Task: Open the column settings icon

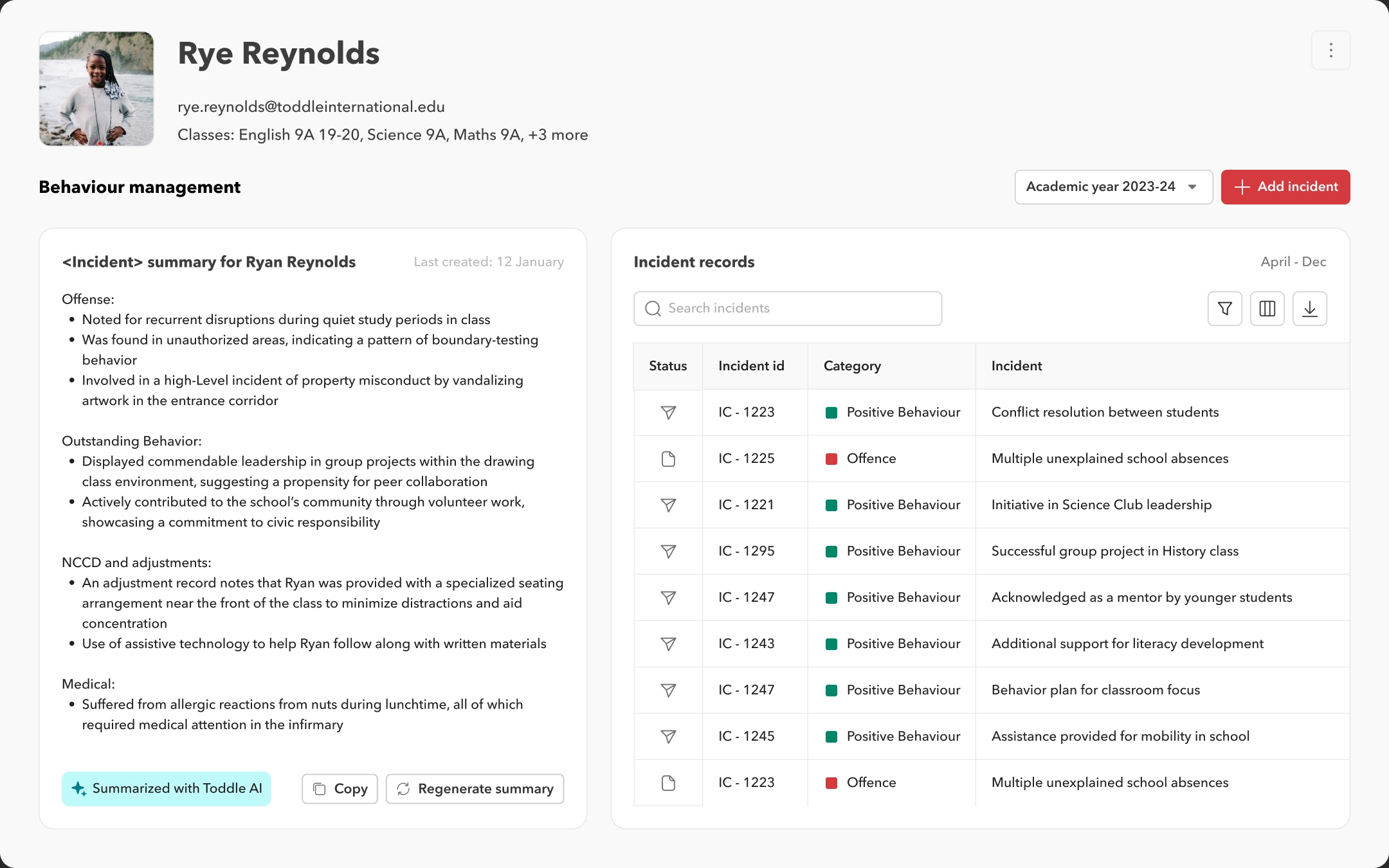Action: click(x=1267, y=309)
